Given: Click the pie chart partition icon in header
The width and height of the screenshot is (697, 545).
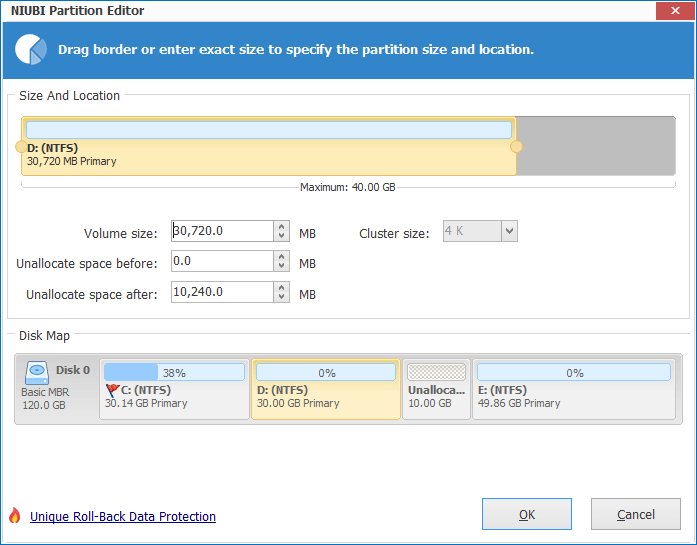Looking at the screenshot, I should [x=31, y=49].
